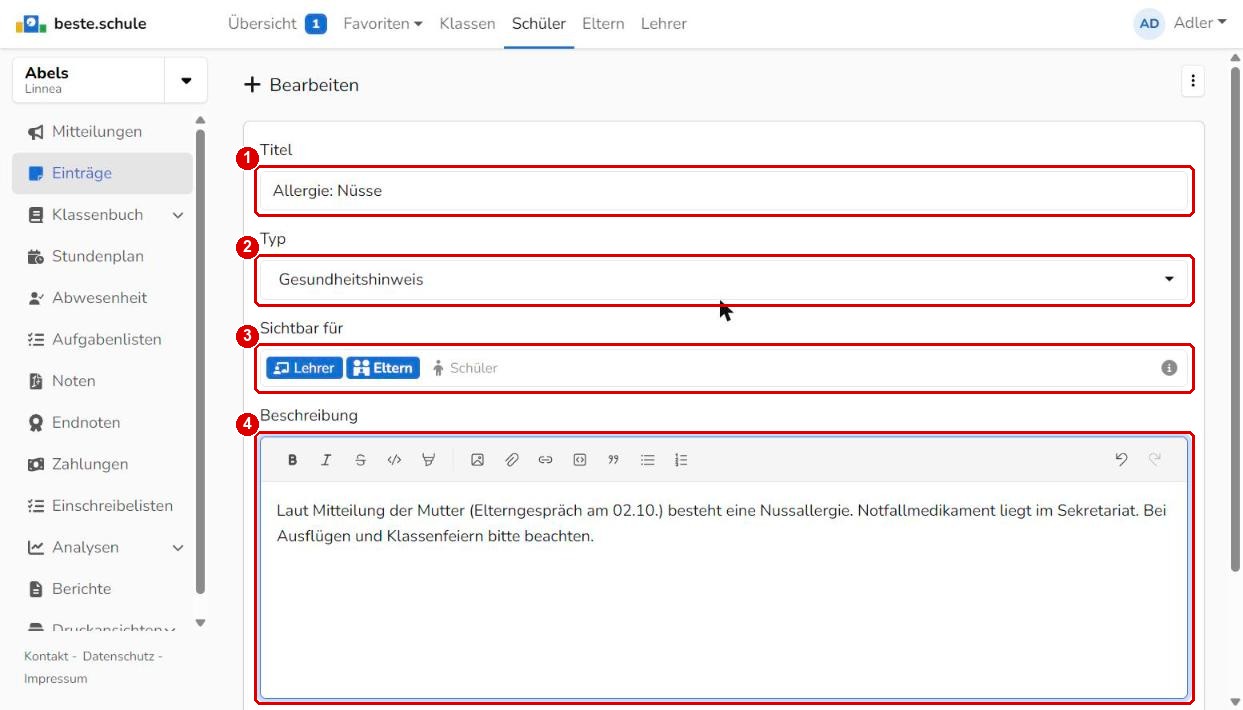The height and width of the screenshot is (710, 1243).
Task: Open Berichte in sidebar
Action: point(102,589)
